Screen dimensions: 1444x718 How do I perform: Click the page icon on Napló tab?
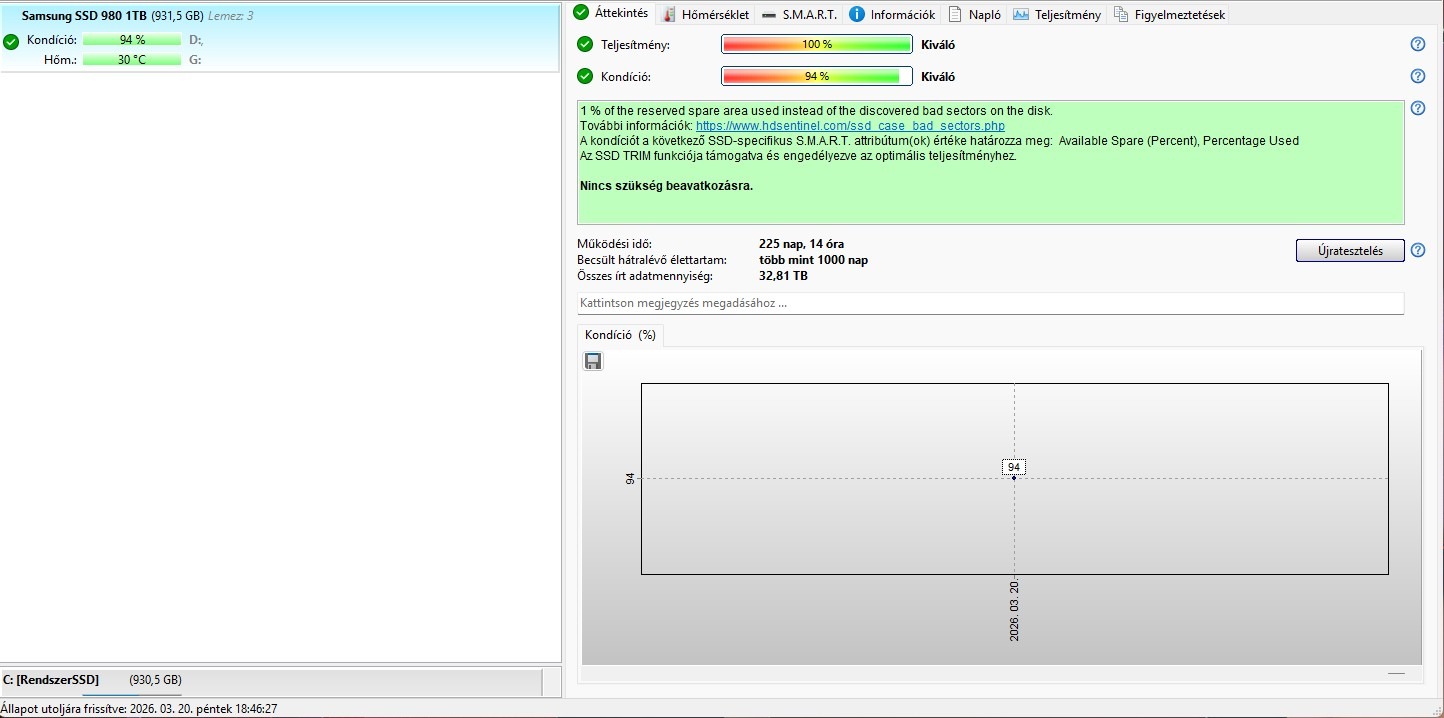pos(955,14)
